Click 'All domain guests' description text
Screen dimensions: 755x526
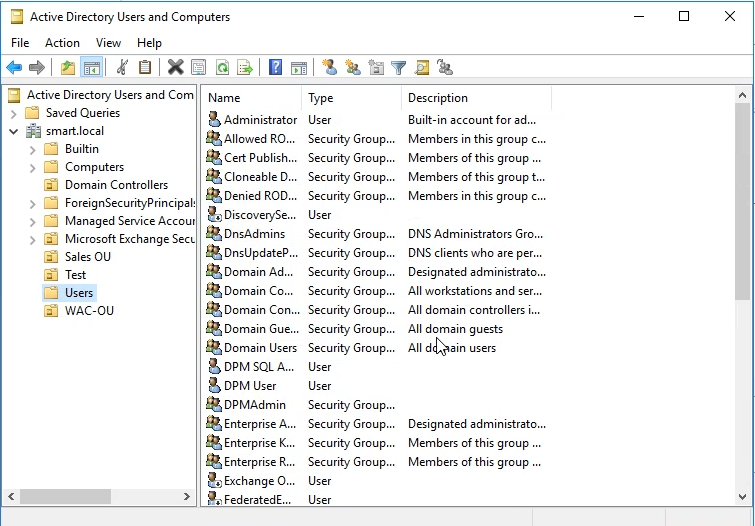456,329
